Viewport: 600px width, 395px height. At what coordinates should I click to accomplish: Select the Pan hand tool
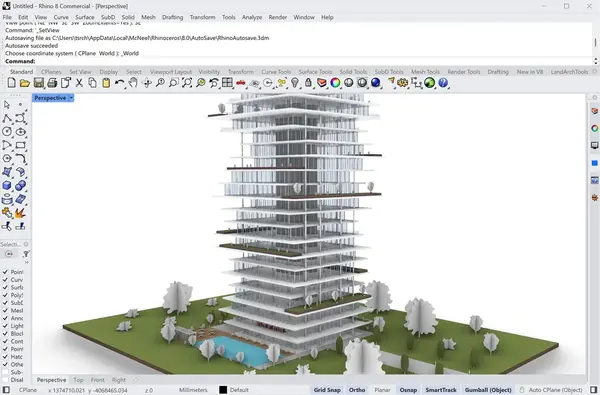133,82
